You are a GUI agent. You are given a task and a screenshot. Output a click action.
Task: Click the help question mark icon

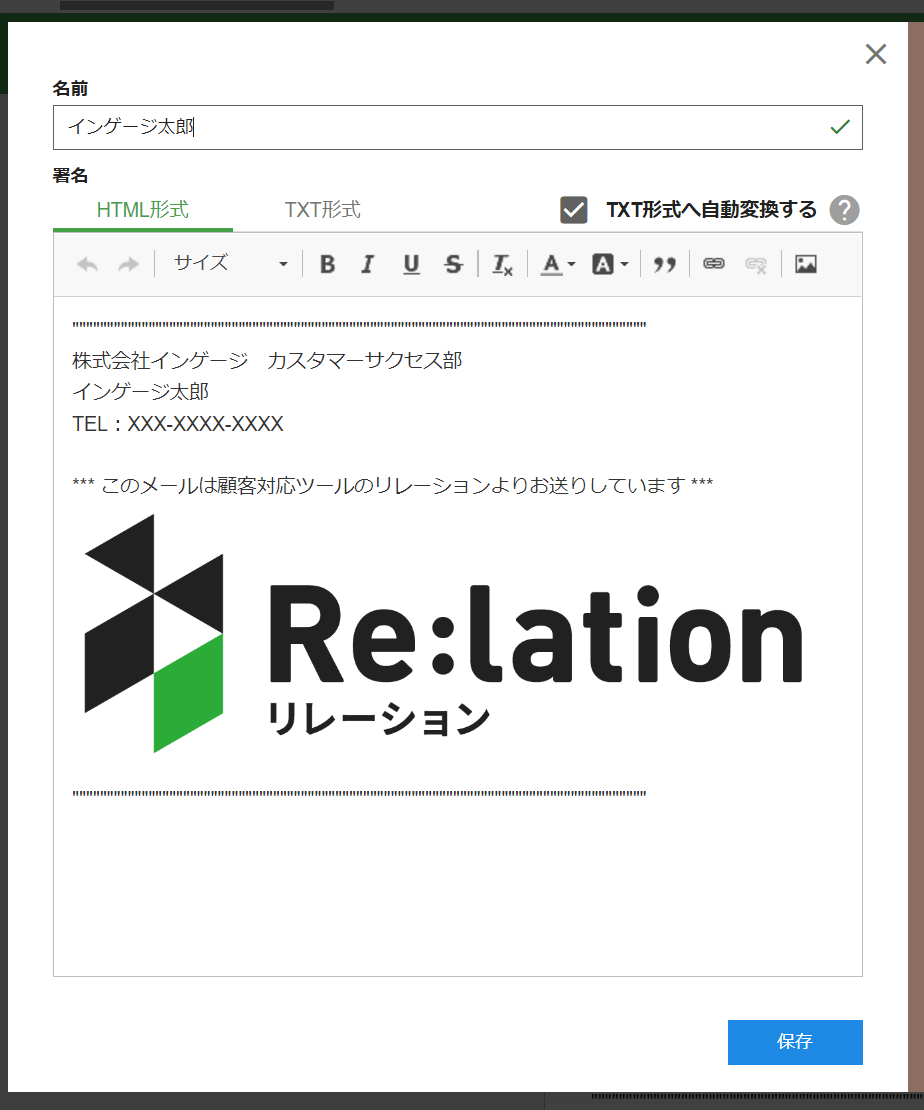844,210
